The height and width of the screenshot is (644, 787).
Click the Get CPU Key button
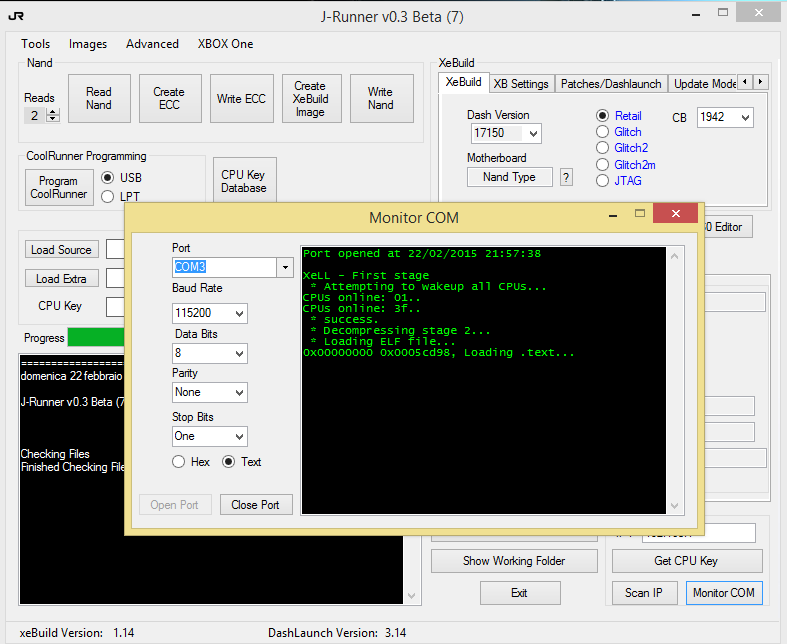click(x=686, y=561)
